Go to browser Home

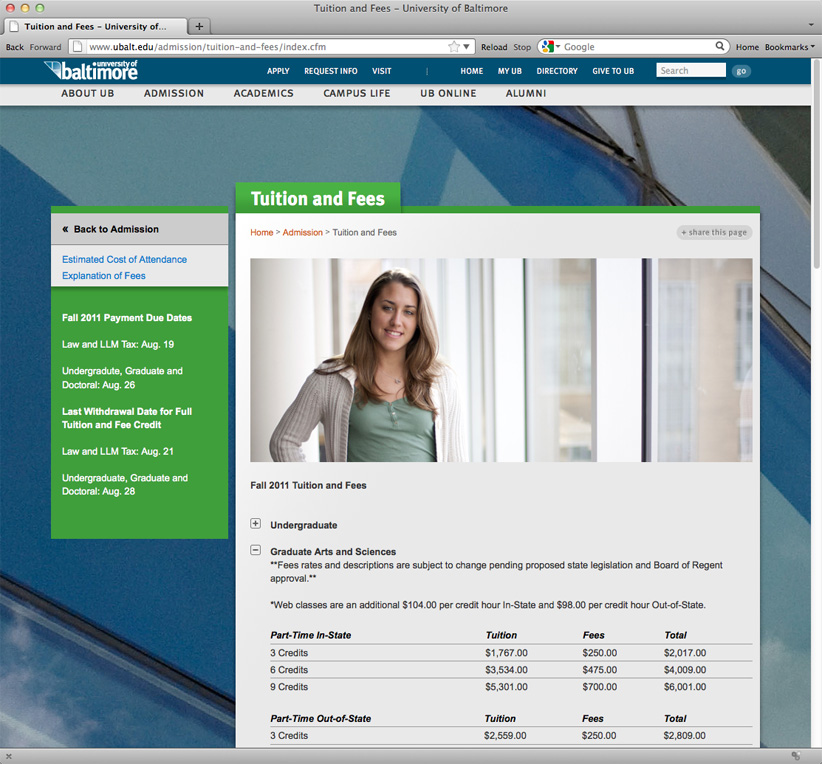tap(747, 47)
